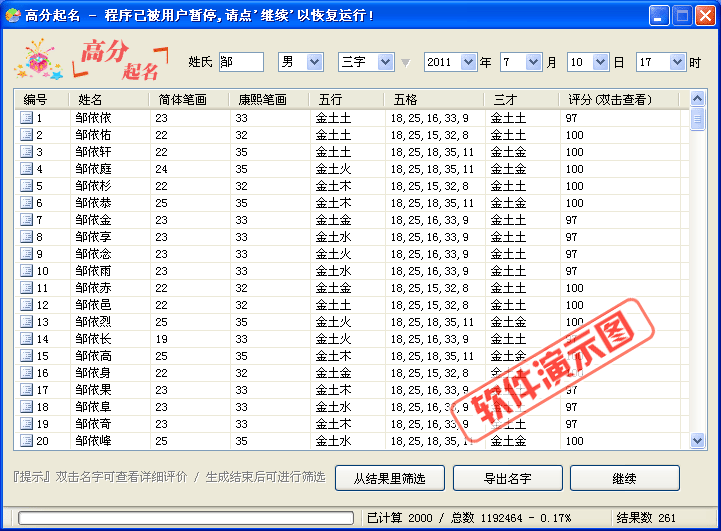This screenshot has width=721, height=531.
Task: Click the row icon for entry 10 邹依雨
Action: (27, 271)
